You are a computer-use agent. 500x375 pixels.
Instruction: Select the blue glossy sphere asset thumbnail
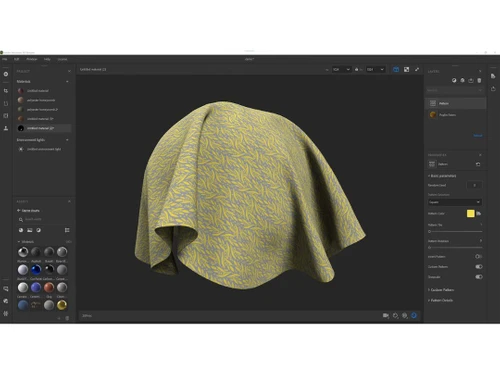click(x=36, y=269)
